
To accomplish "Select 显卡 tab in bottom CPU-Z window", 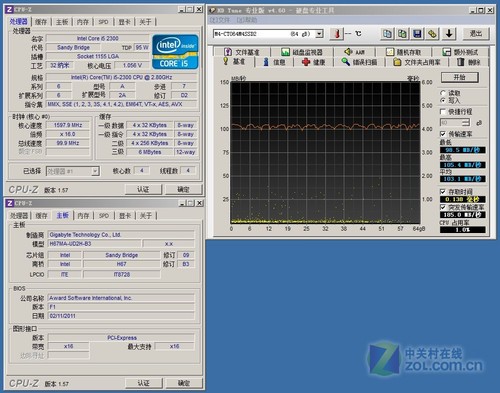I will click(x=125, y=216).
